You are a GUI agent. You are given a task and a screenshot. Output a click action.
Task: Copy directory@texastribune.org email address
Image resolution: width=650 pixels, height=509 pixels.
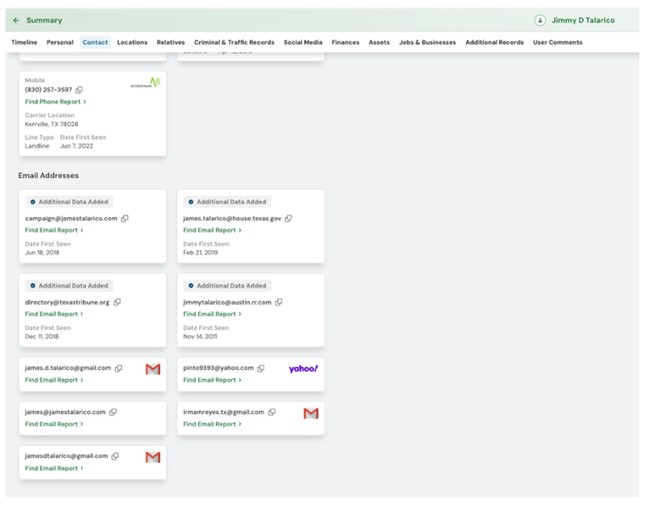[117, 302]
